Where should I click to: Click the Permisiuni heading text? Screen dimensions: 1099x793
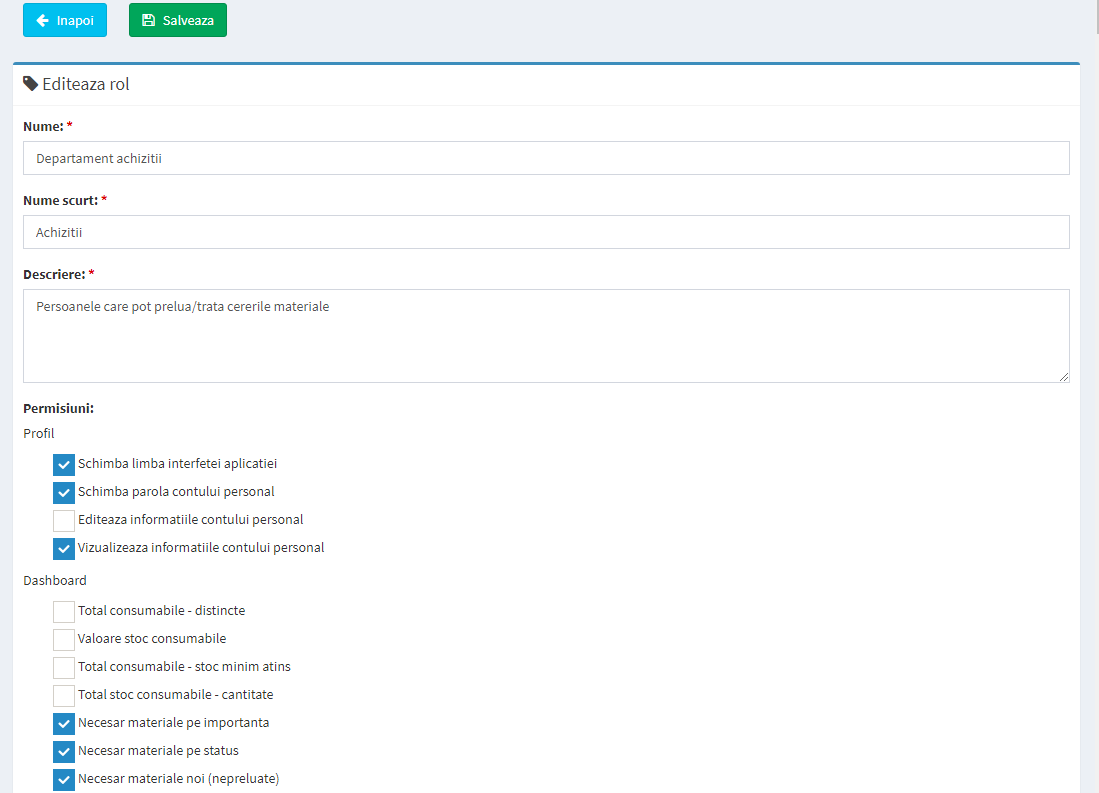(58, 408)
